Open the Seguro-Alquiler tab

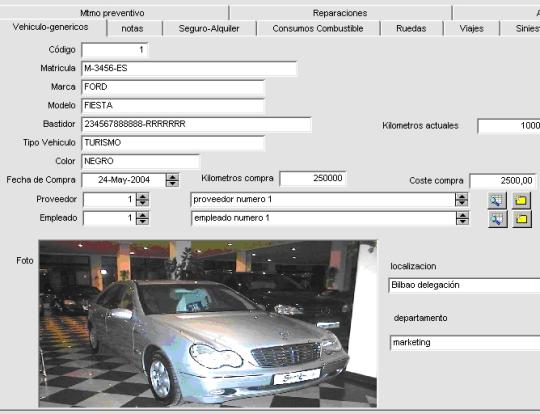pyautogui.click(x=209, y=29)
